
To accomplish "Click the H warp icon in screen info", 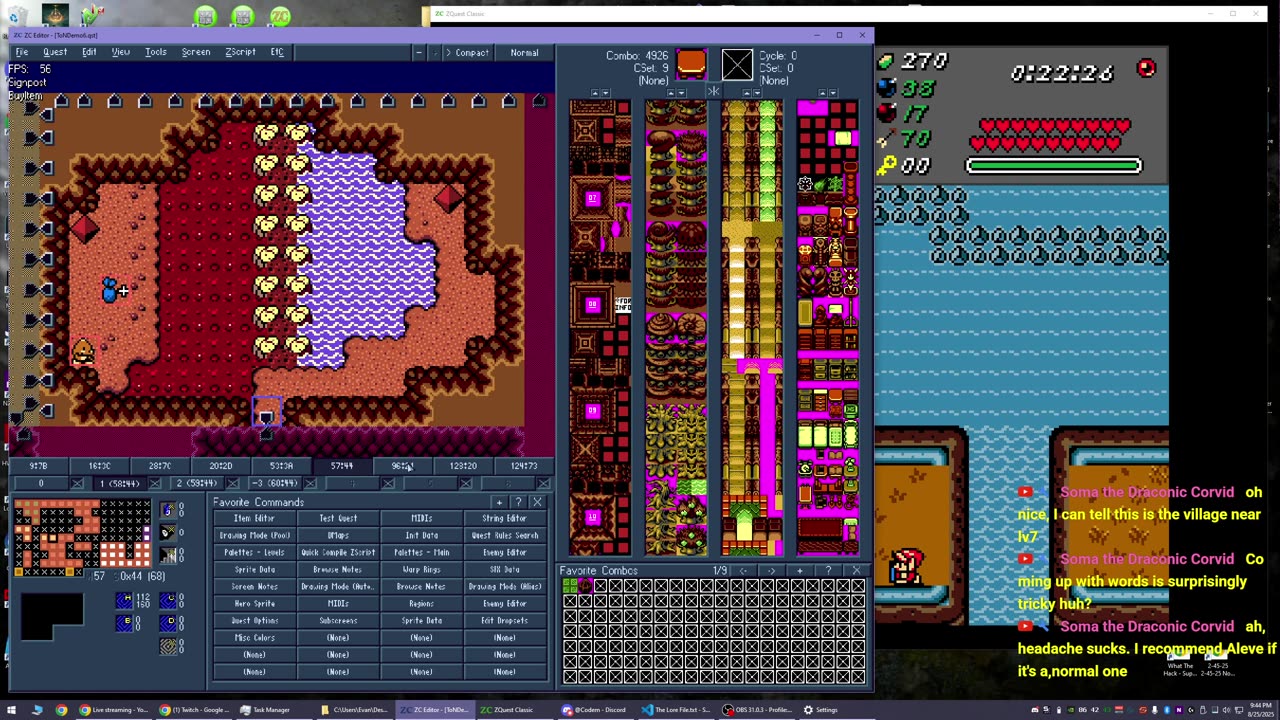I will click(124, 600).
